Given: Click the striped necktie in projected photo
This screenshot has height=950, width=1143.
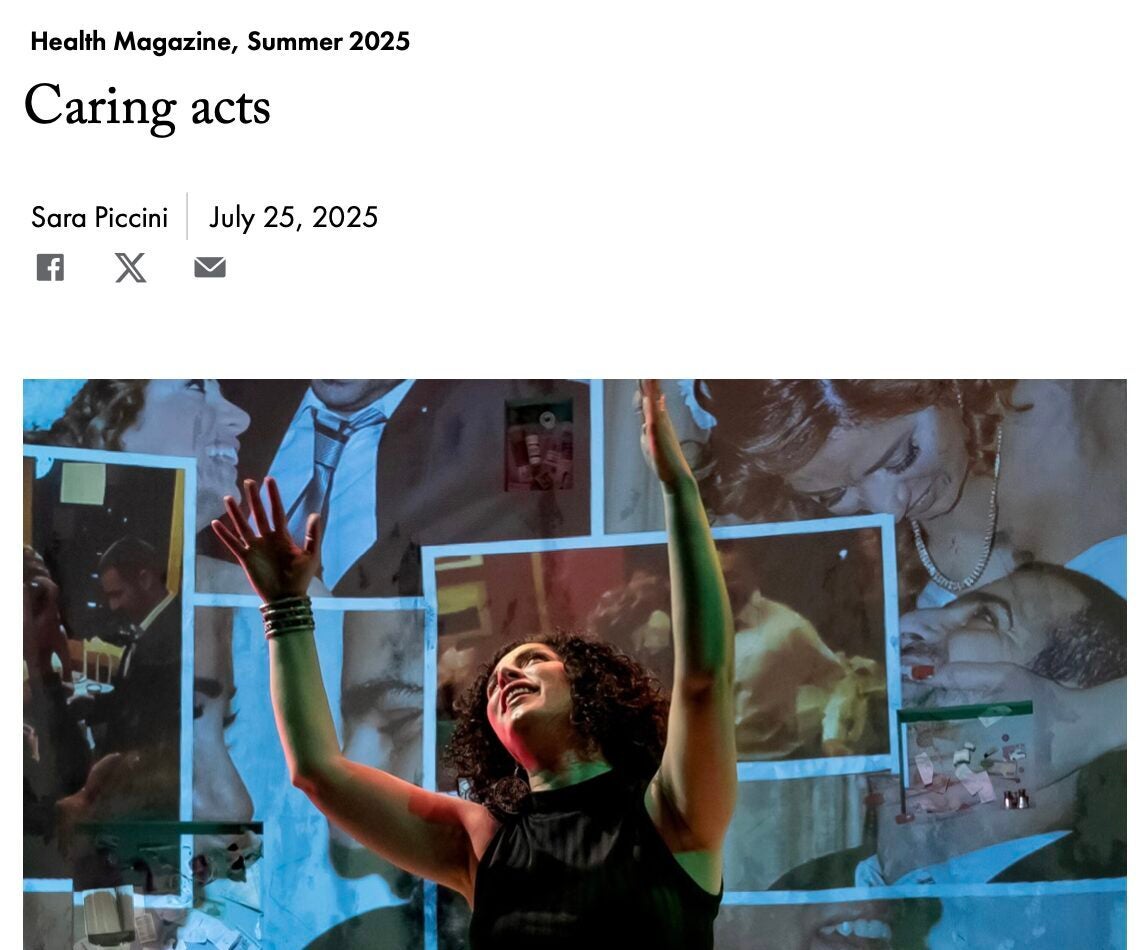Looking at the screenshot, I should [x=332, y=468].
